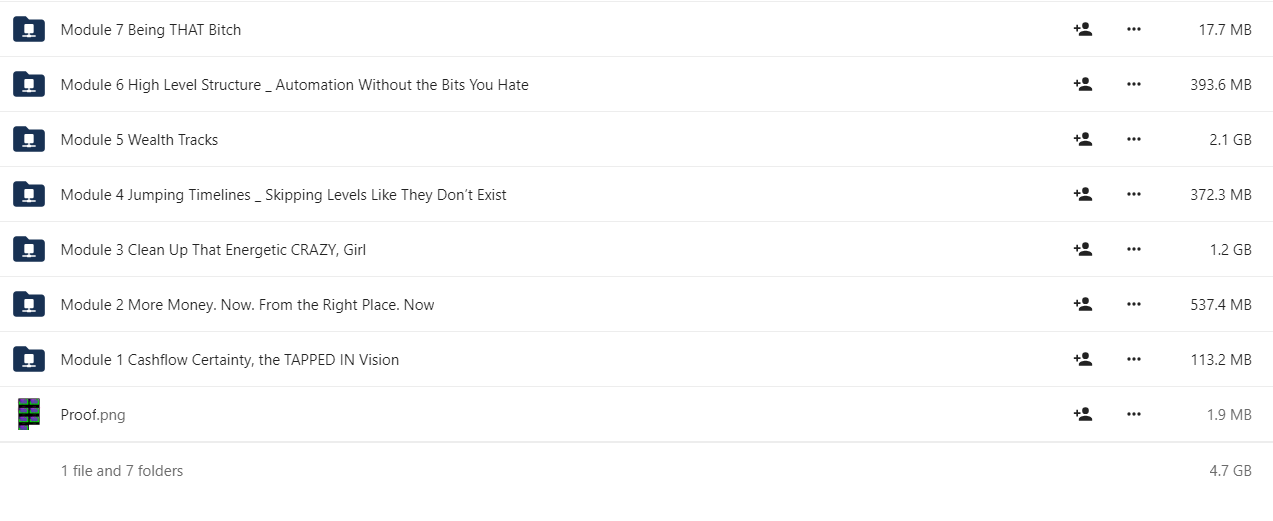Open Proof.png image thumbnail

coord(29,414)
